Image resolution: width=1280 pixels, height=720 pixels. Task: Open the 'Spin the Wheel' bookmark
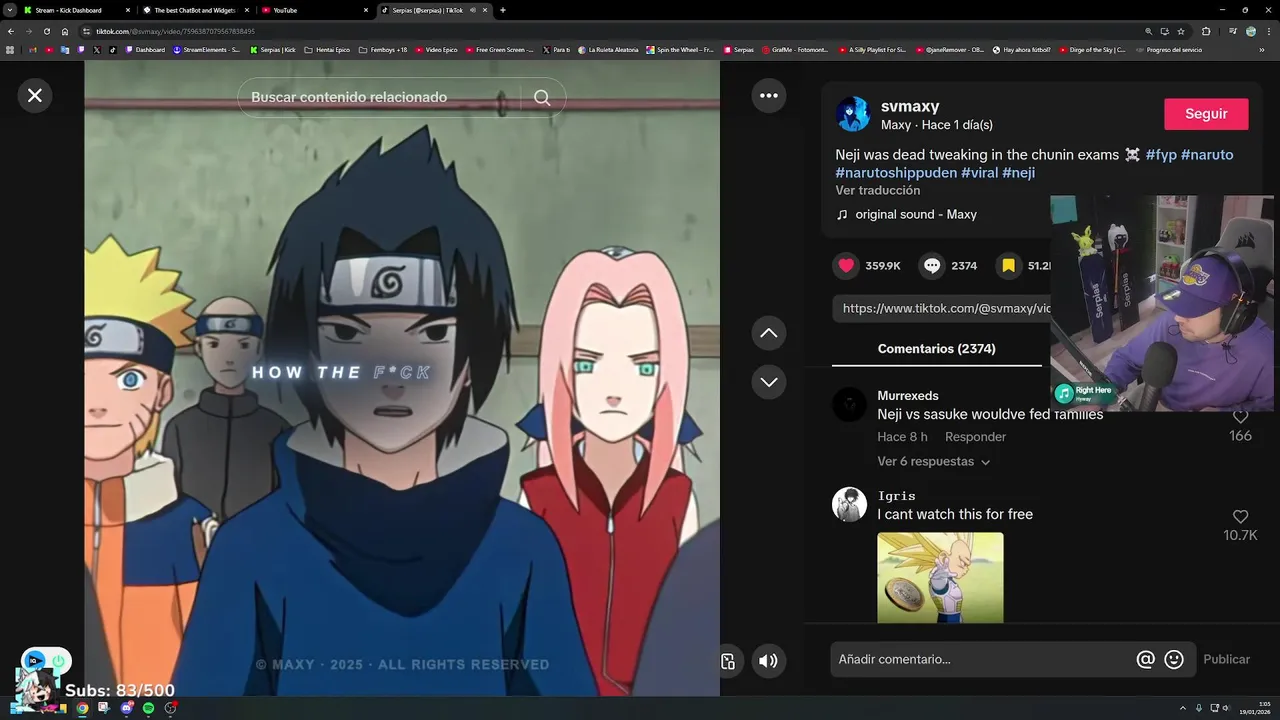(x=680, y=49)
